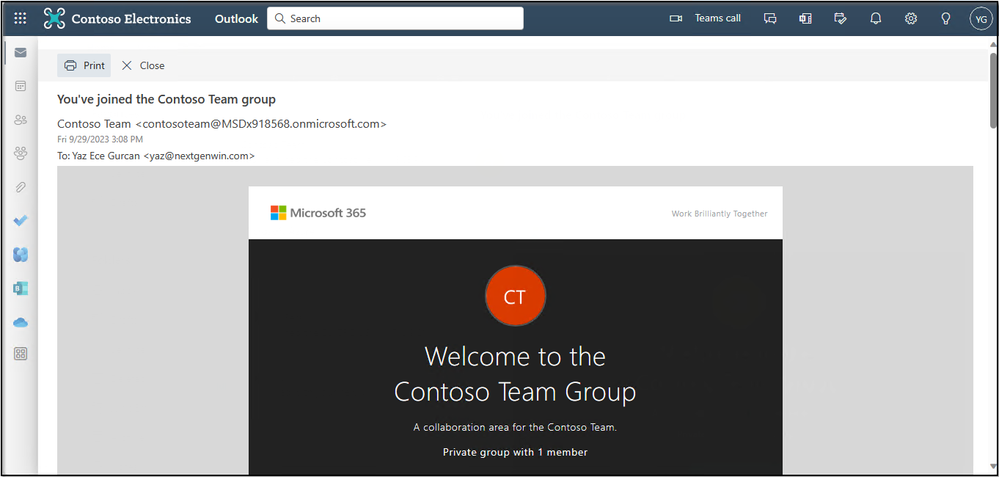Click recipient Yaz Ece Gurcan address
The image size is (999, 477).
(x=156, y=155)
